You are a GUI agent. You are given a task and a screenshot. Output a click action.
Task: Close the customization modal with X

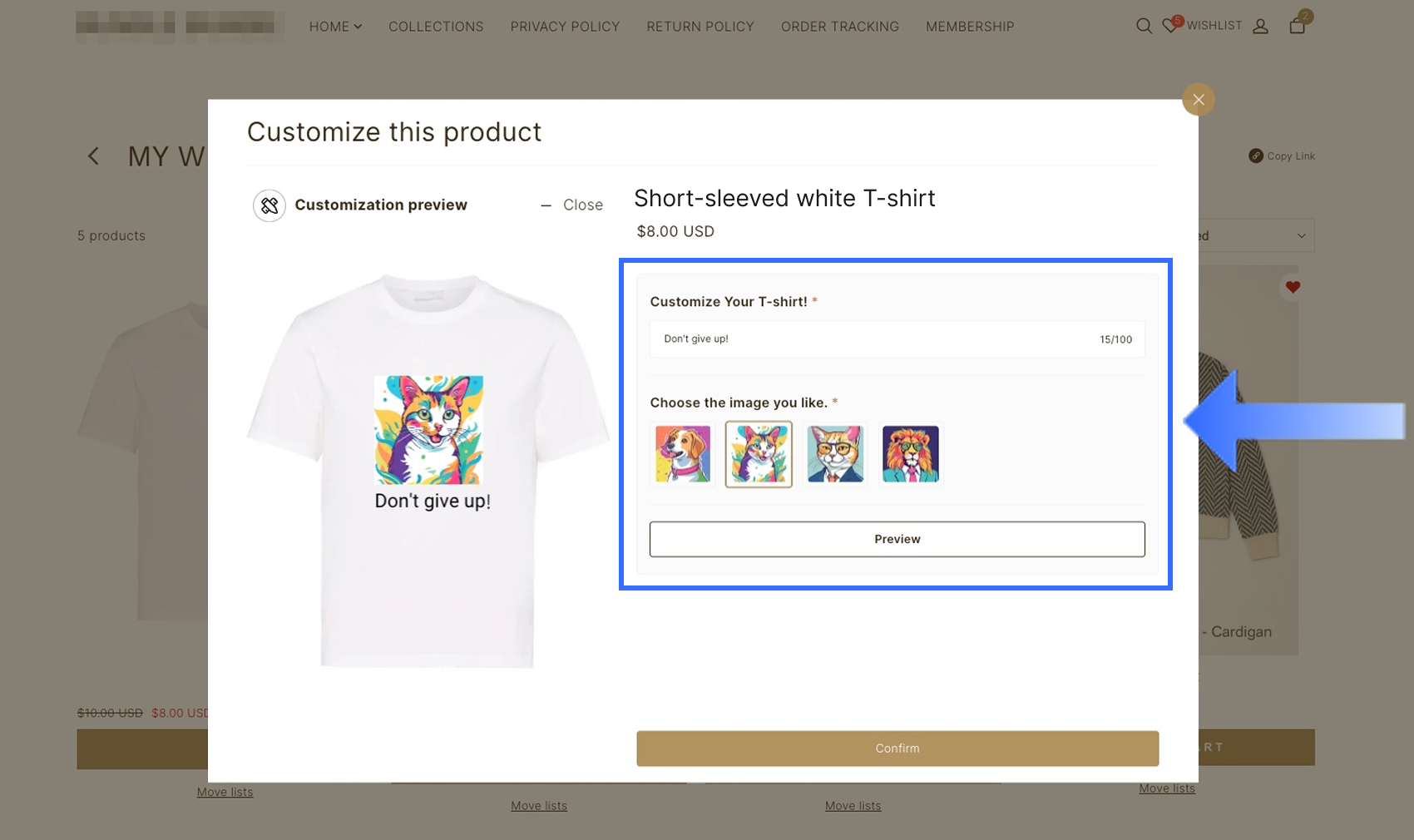pyautogui.click(x=1198, y=100)
